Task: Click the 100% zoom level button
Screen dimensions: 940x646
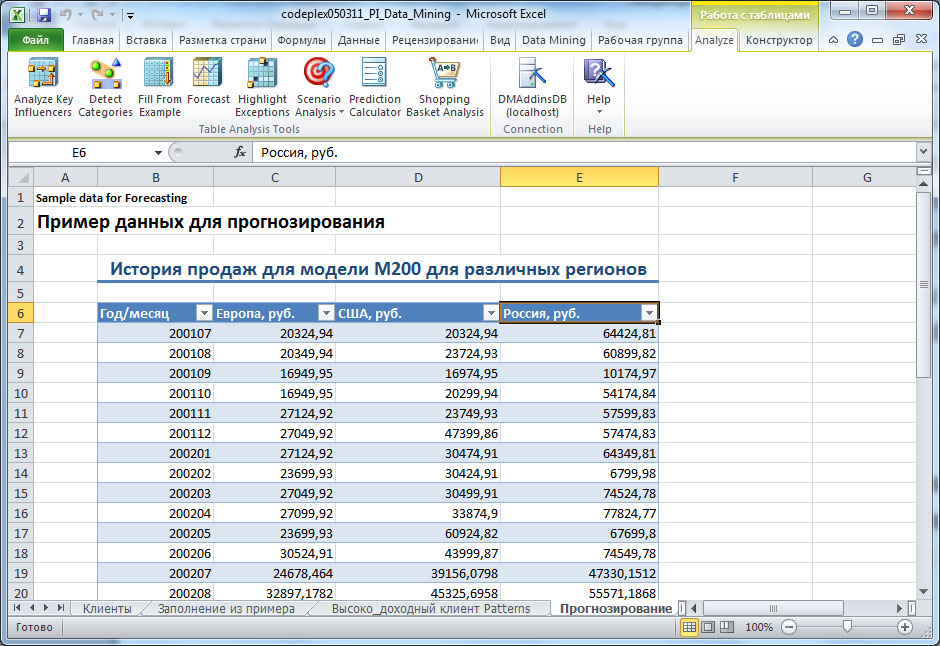Action: point(758,627)
